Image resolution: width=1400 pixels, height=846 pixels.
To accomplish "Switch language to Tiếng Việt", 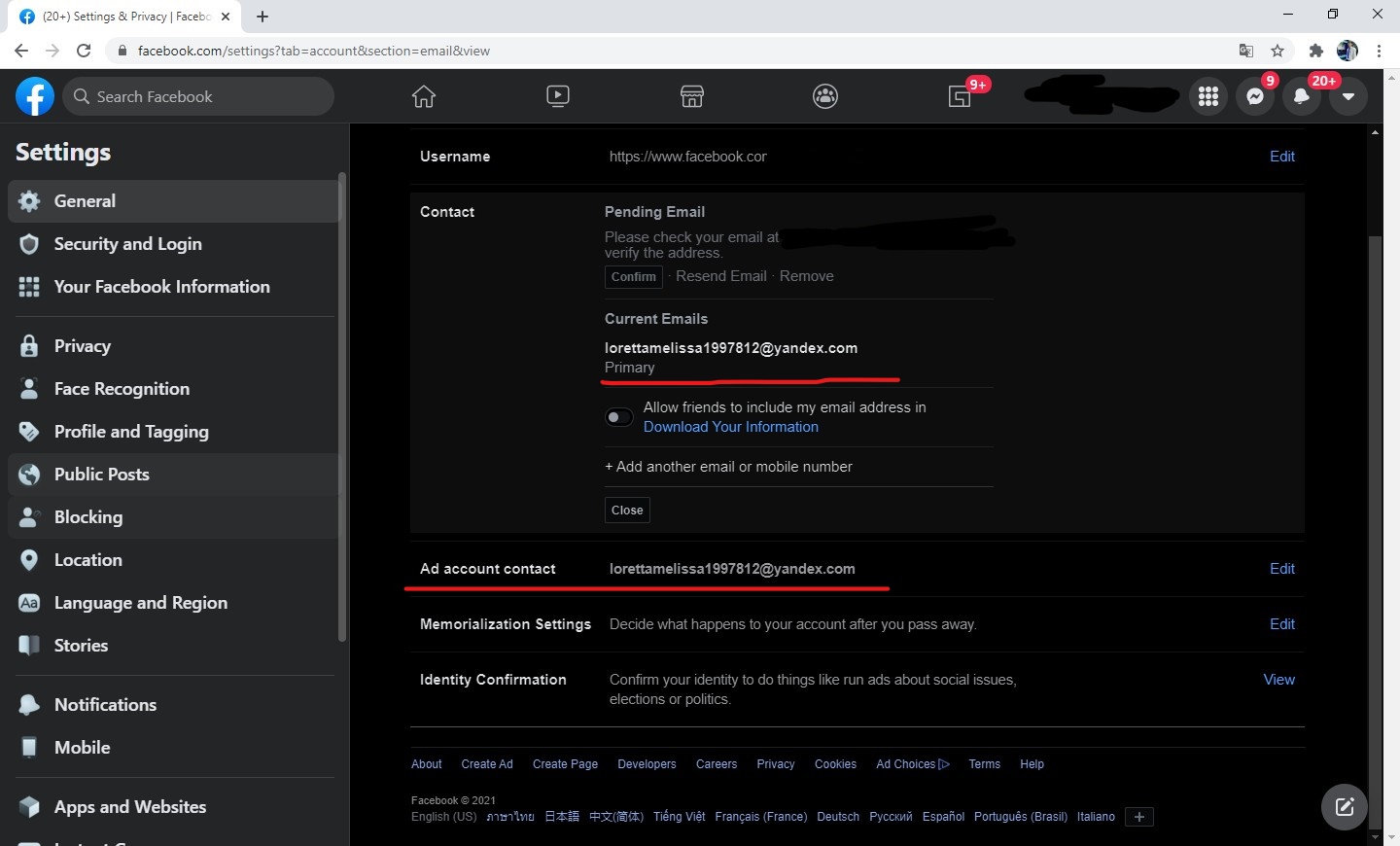I will coord(680,817).
